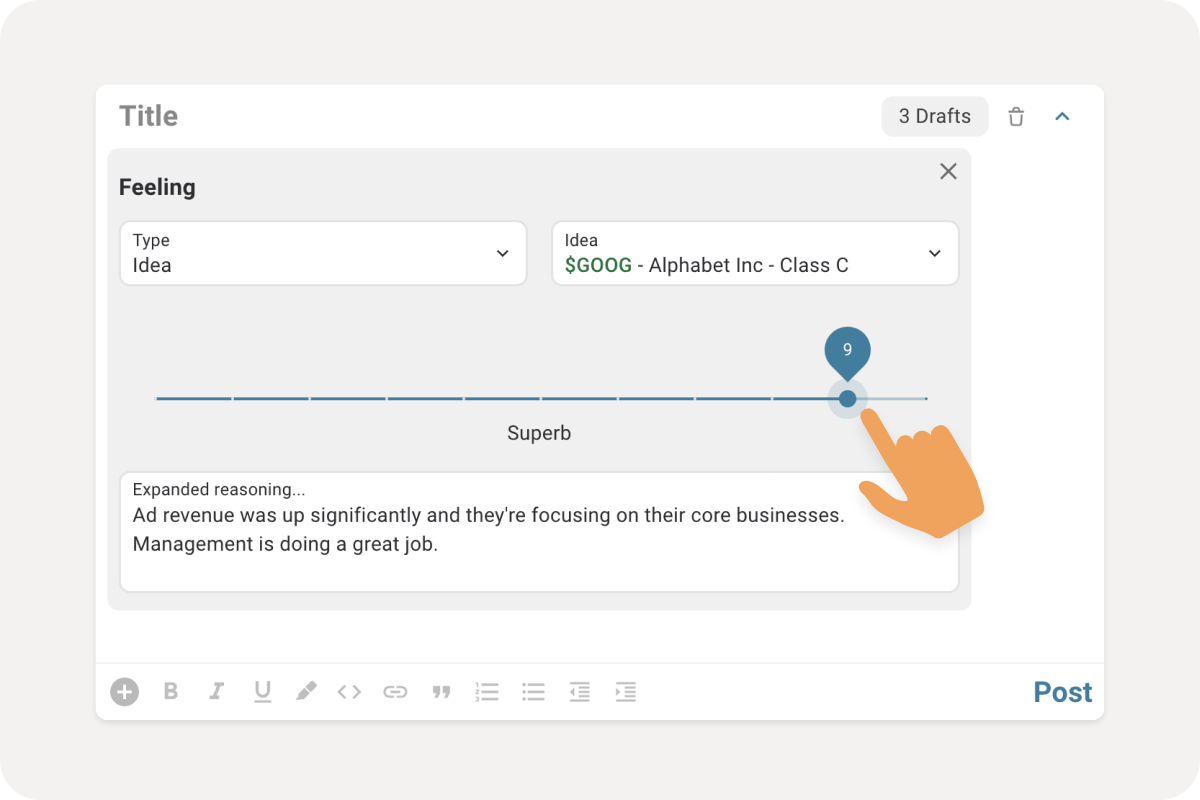Increase indent of text

coord(625,691)
